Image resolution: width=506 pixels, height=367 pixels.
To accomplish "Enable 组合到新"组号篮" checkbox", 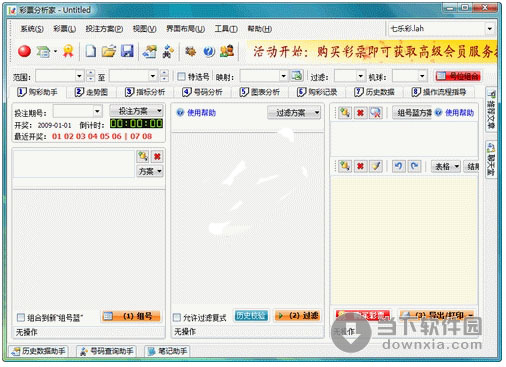I will (21, 317).
